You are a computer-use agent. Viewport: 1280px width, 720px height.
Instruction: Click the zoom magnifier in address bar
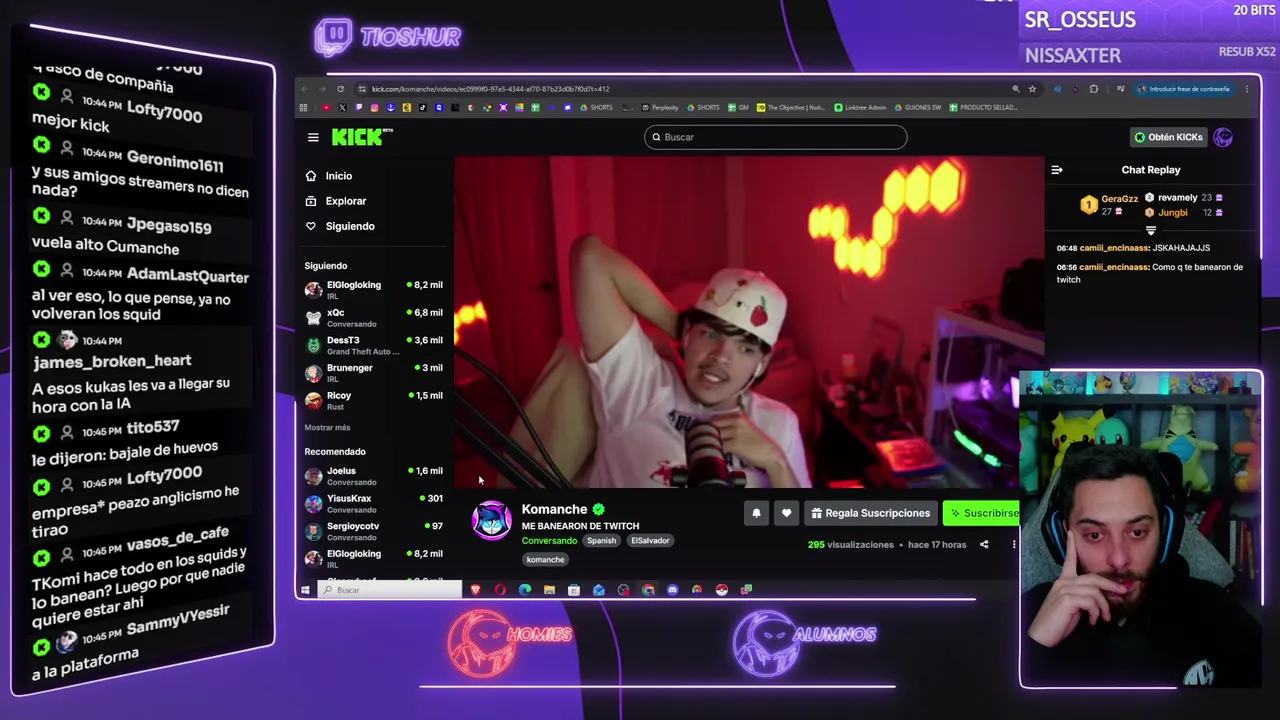coord(1016,89)
